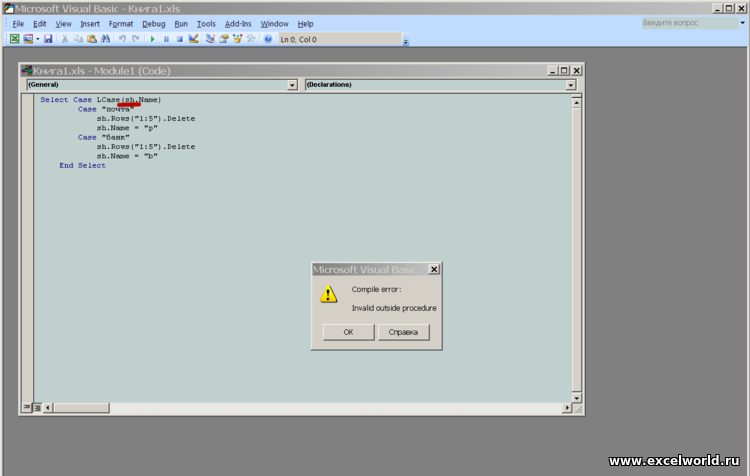Open Visual Basic Help question icon
This screenshot has height=476, width=750.
tap(268, 39)
